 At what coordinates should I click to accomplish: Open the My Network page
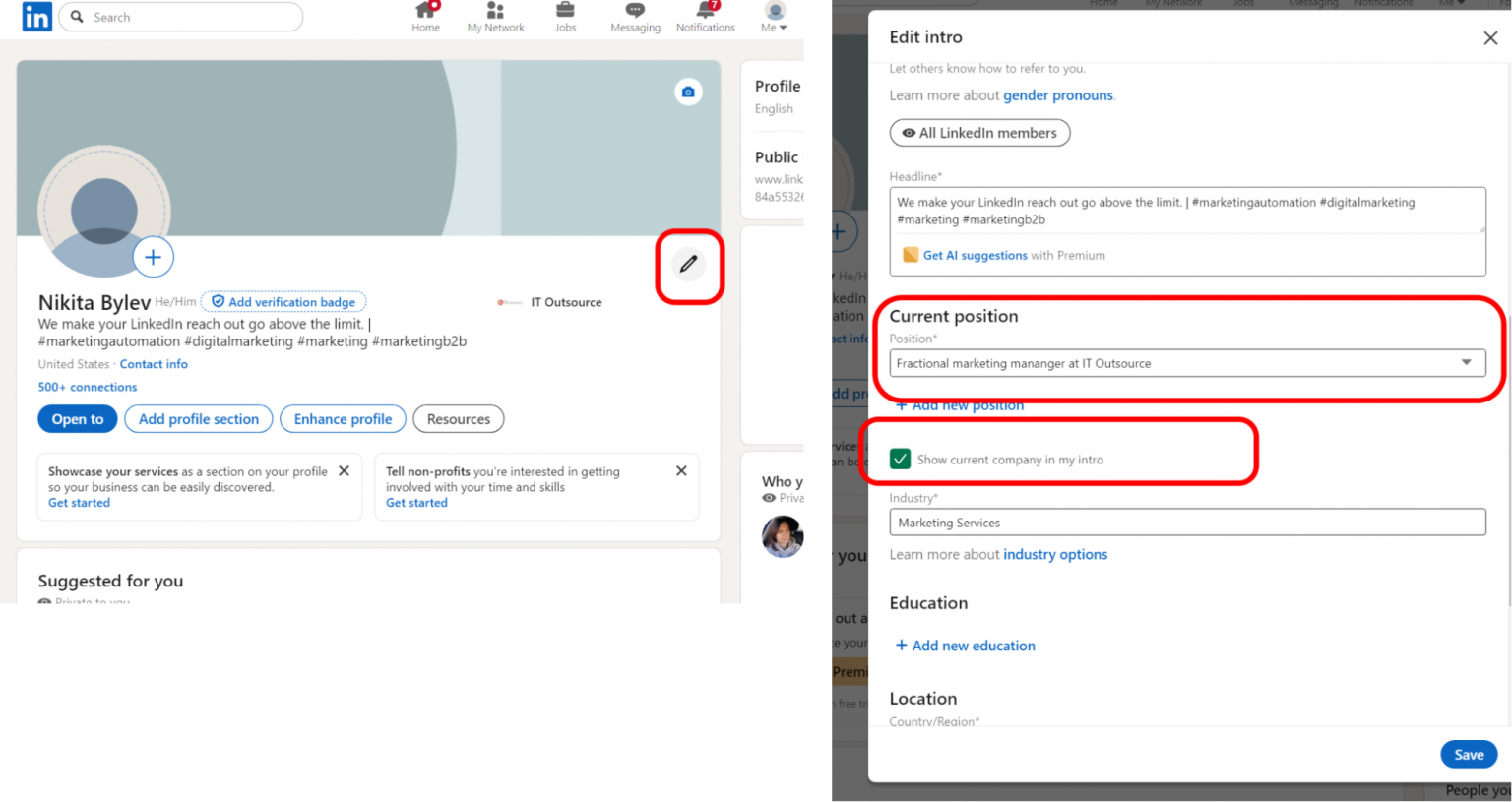click(x=495, y=17)
